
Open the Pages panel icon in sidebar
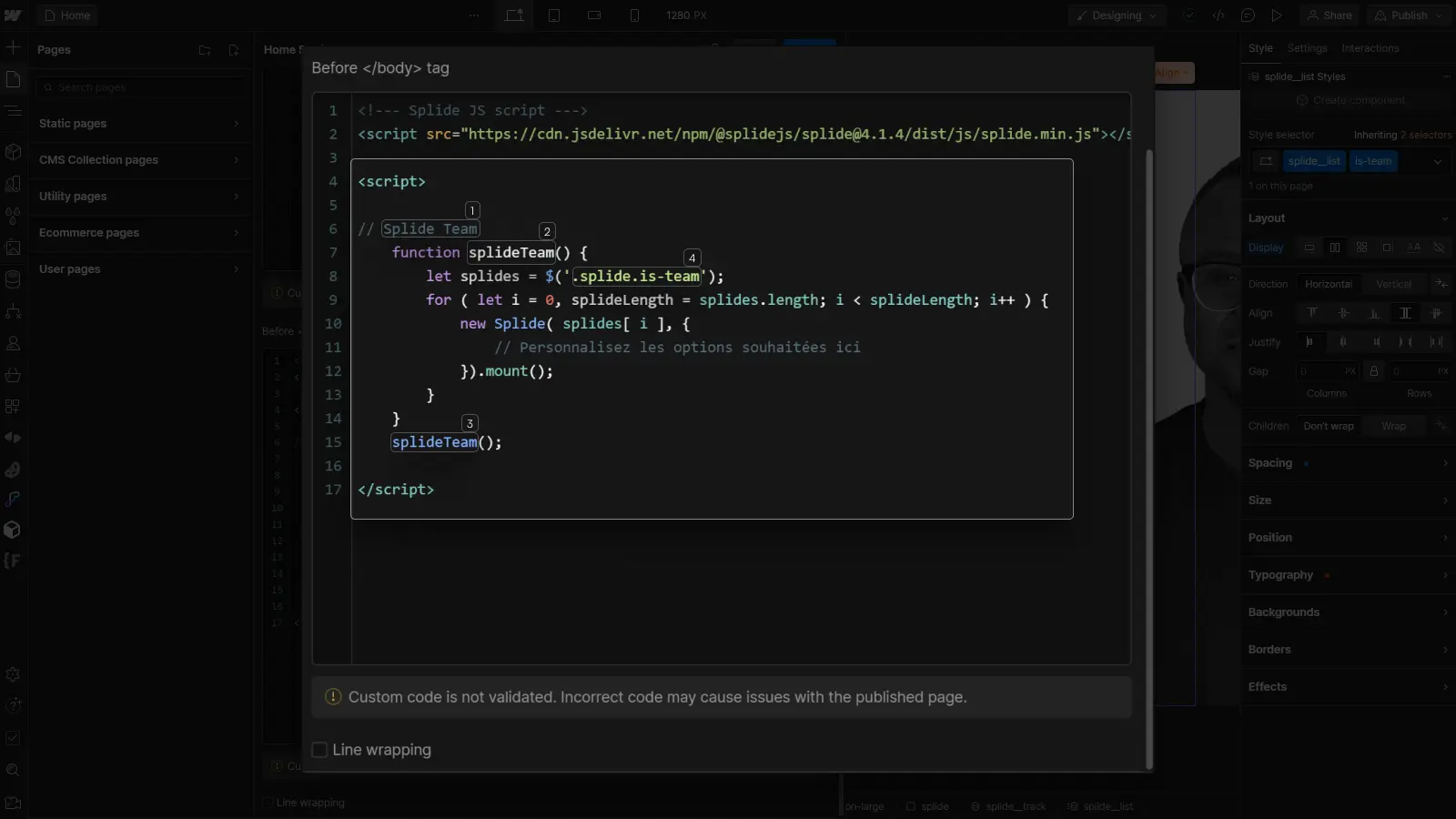(13, 80)
